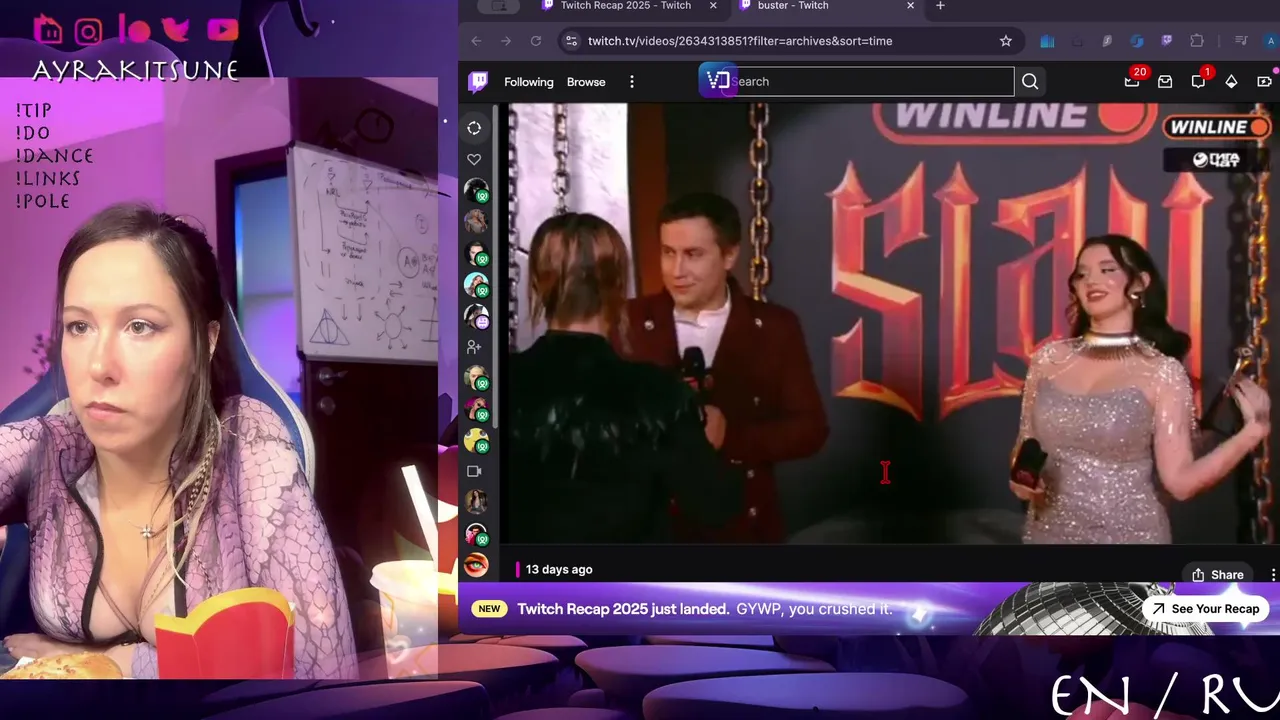1280x720 pixels.
Task: Click the Get Bits diamond icon
Action: (x=1231, y=82)
